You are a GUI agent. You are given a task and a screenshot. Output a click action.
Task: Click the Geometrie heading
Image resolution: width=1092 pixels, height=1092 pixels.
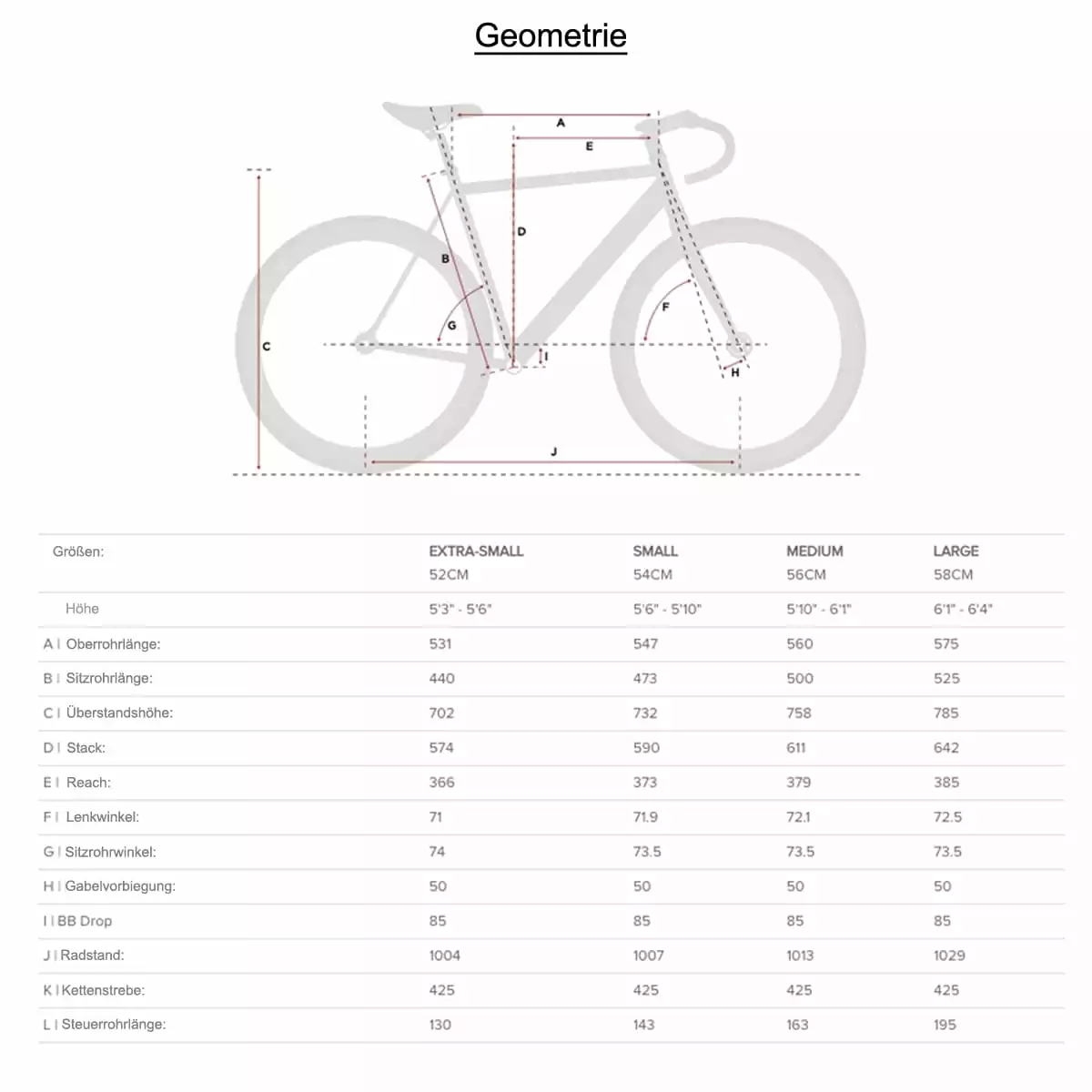click(551, 35)
